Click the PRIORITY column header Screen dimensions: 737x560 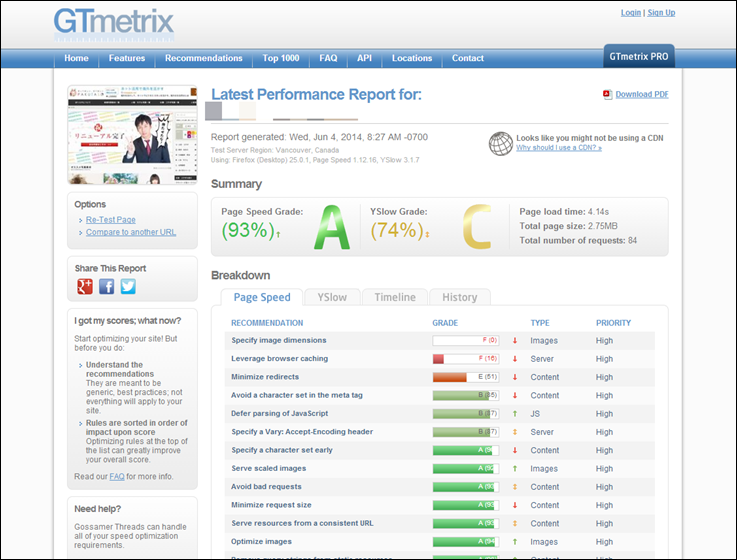point(613,323)
